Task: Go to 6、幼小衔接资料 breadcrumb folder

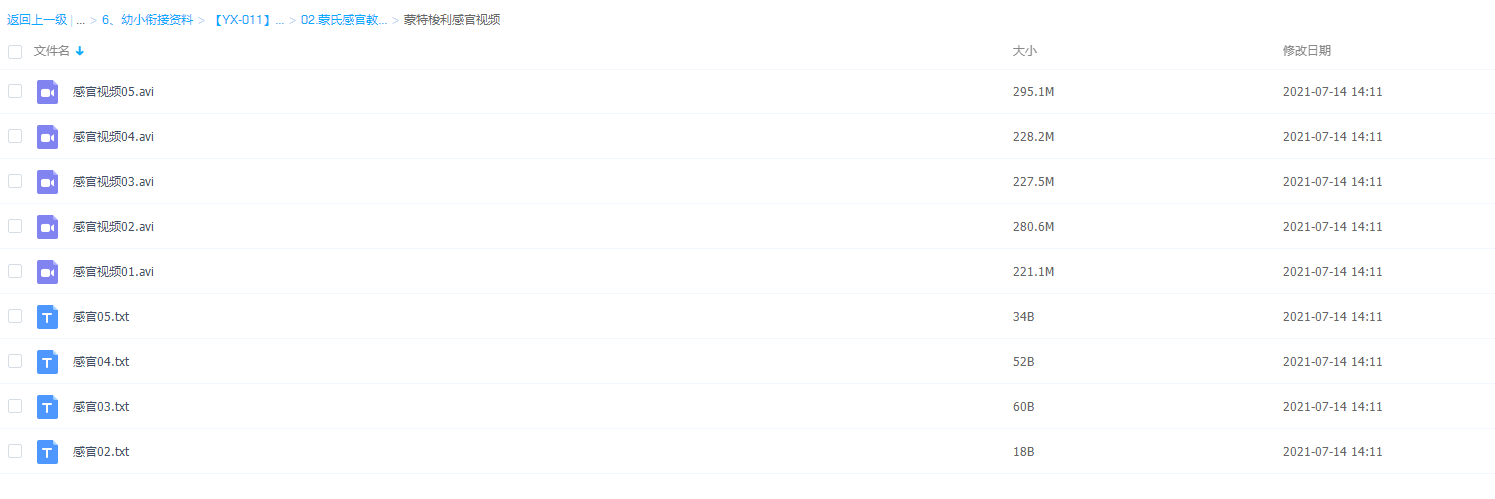Action: 148,20
